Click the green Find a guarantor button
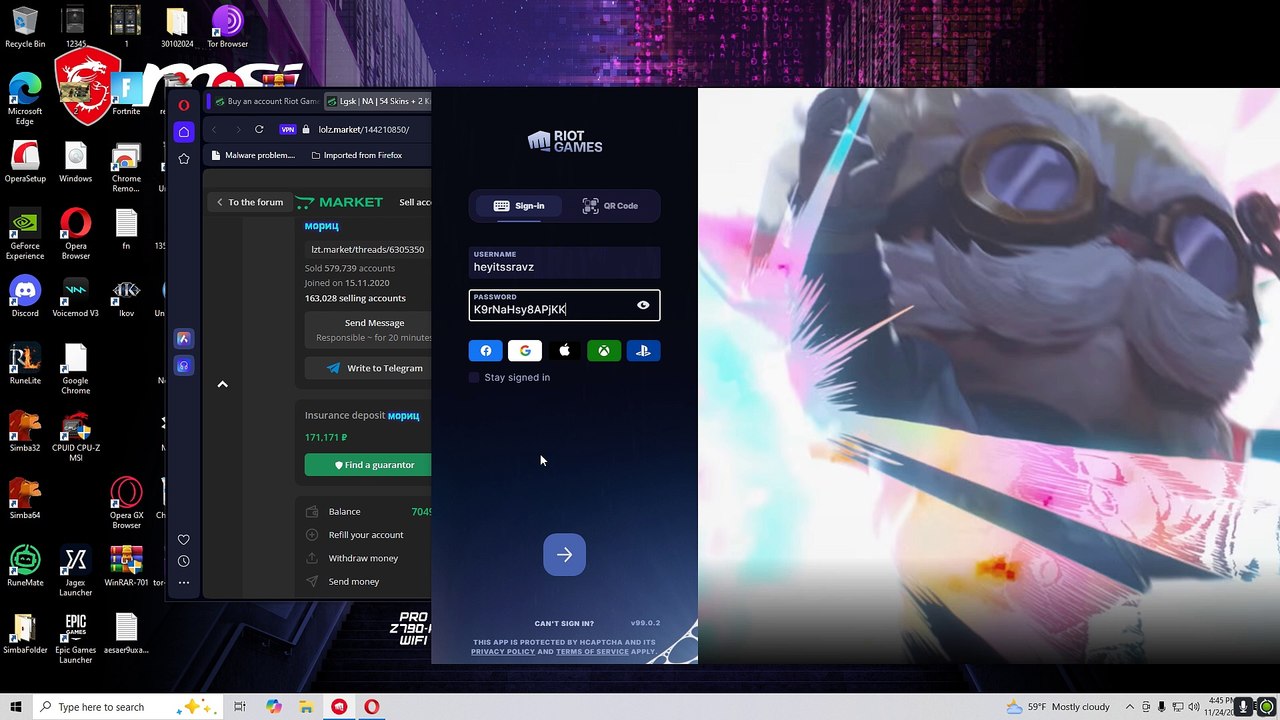Screen dimensions: 1280x720 coord(368,465)
